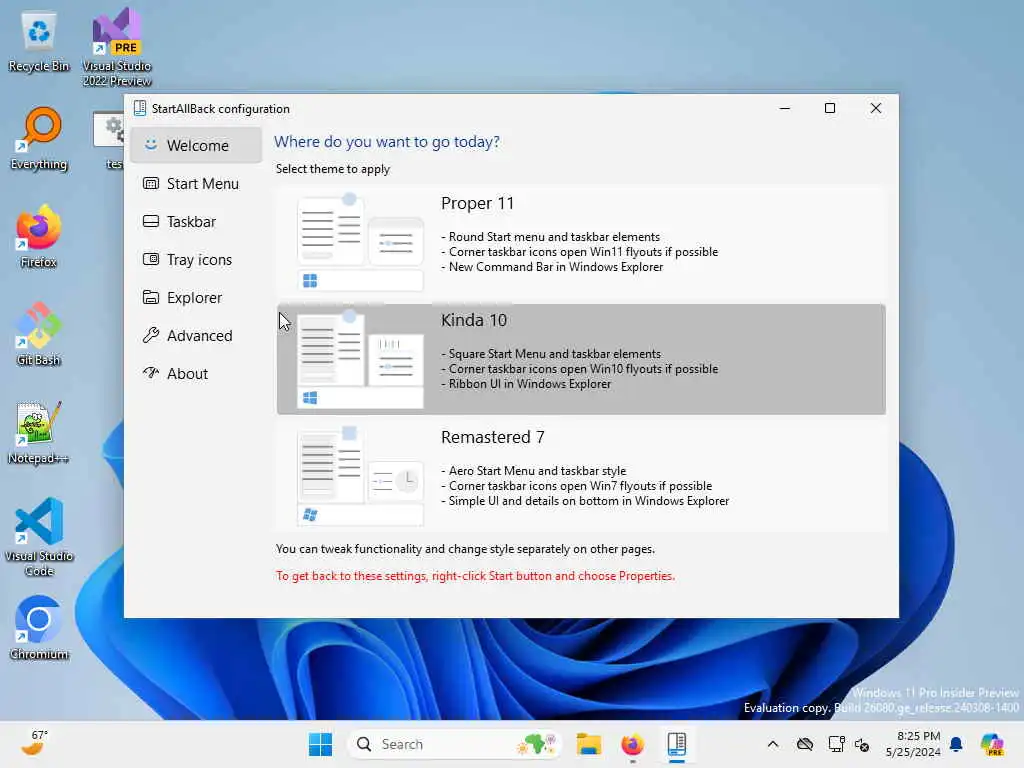Open the Explorer settings page

coord(196,297)
